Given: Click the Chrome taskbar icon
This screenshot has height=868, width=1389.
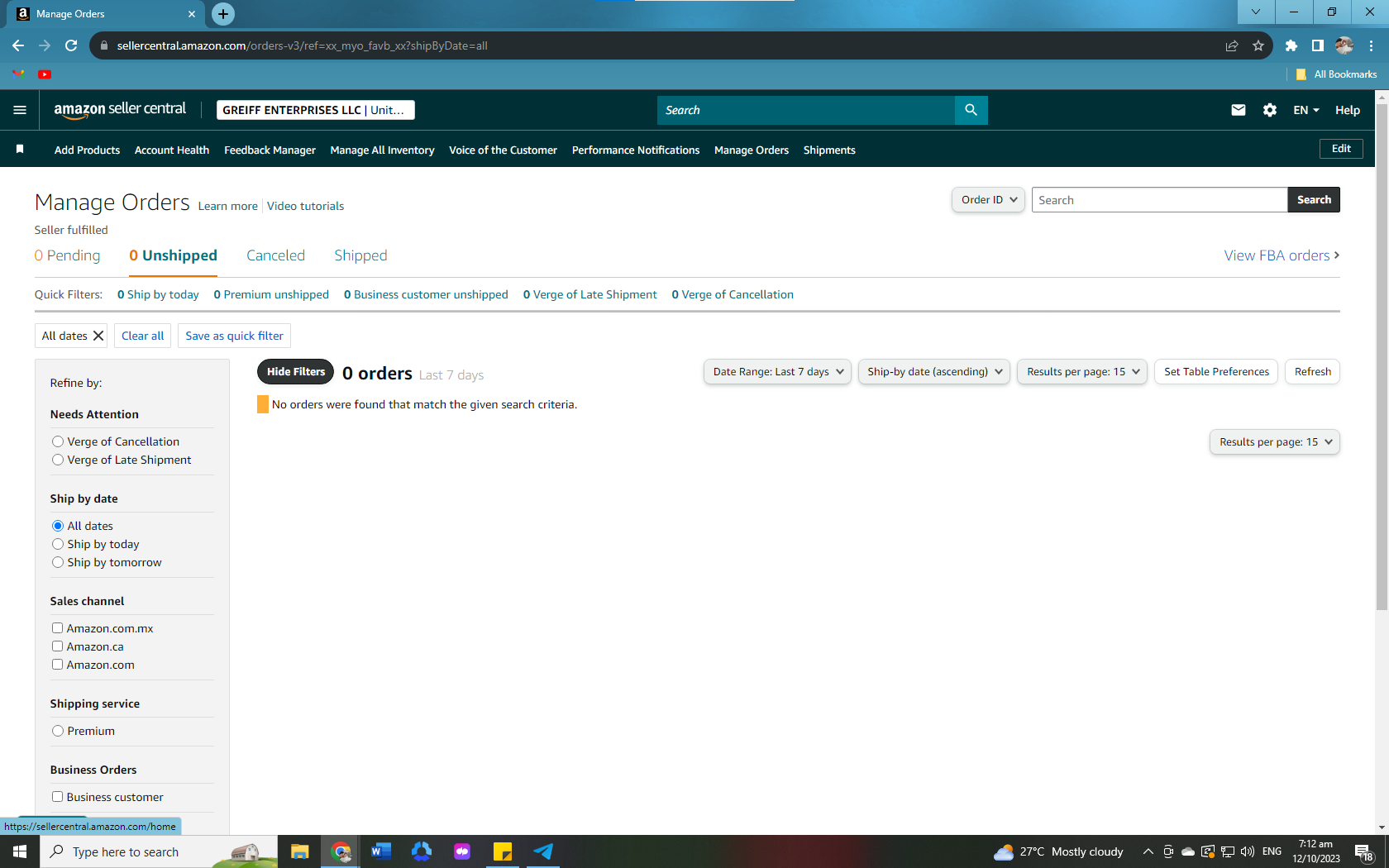Looking at the screenshot, I should pos(341,851).
